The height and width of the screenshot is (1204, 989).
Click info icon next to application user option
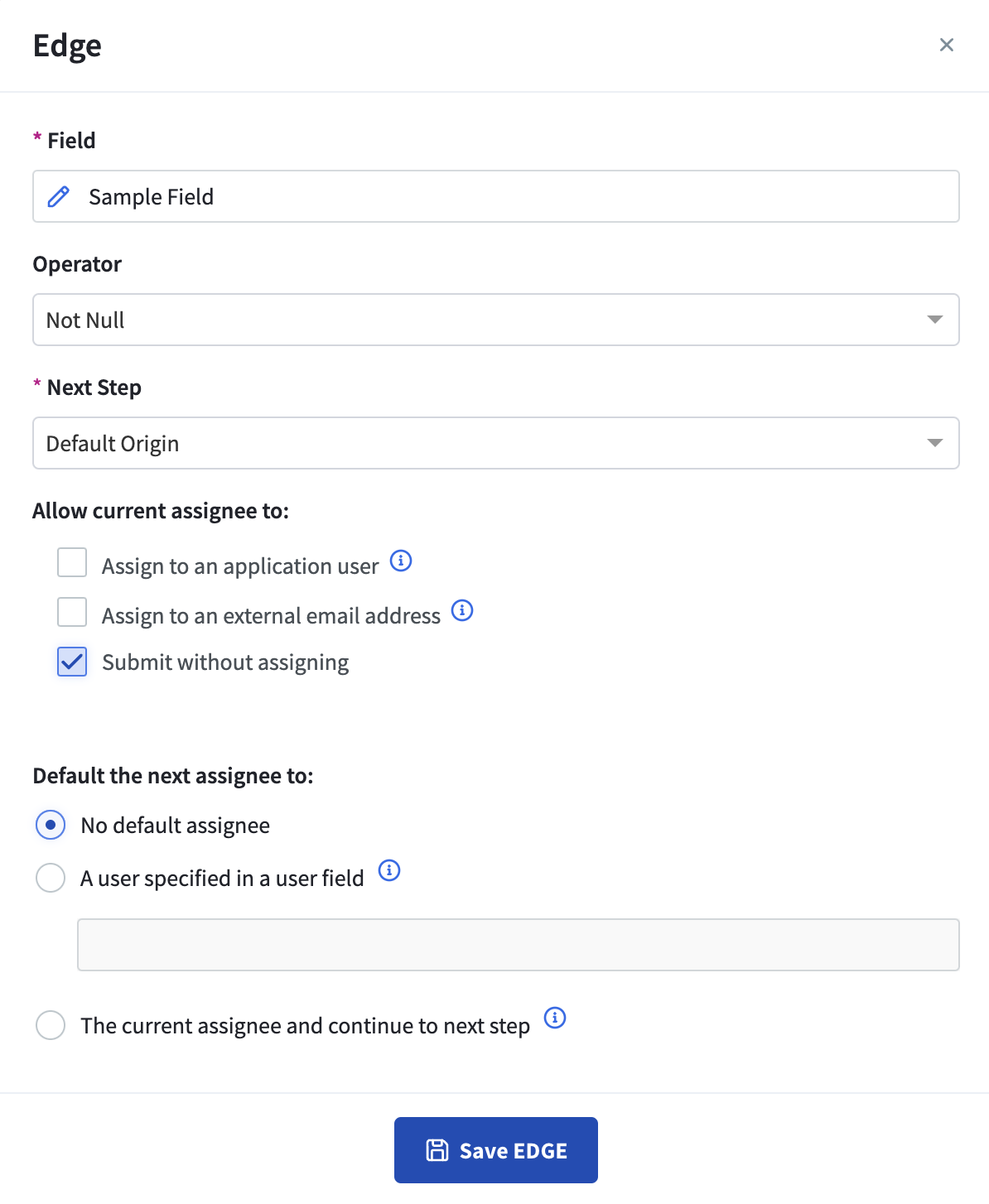(x=401, y=561)
